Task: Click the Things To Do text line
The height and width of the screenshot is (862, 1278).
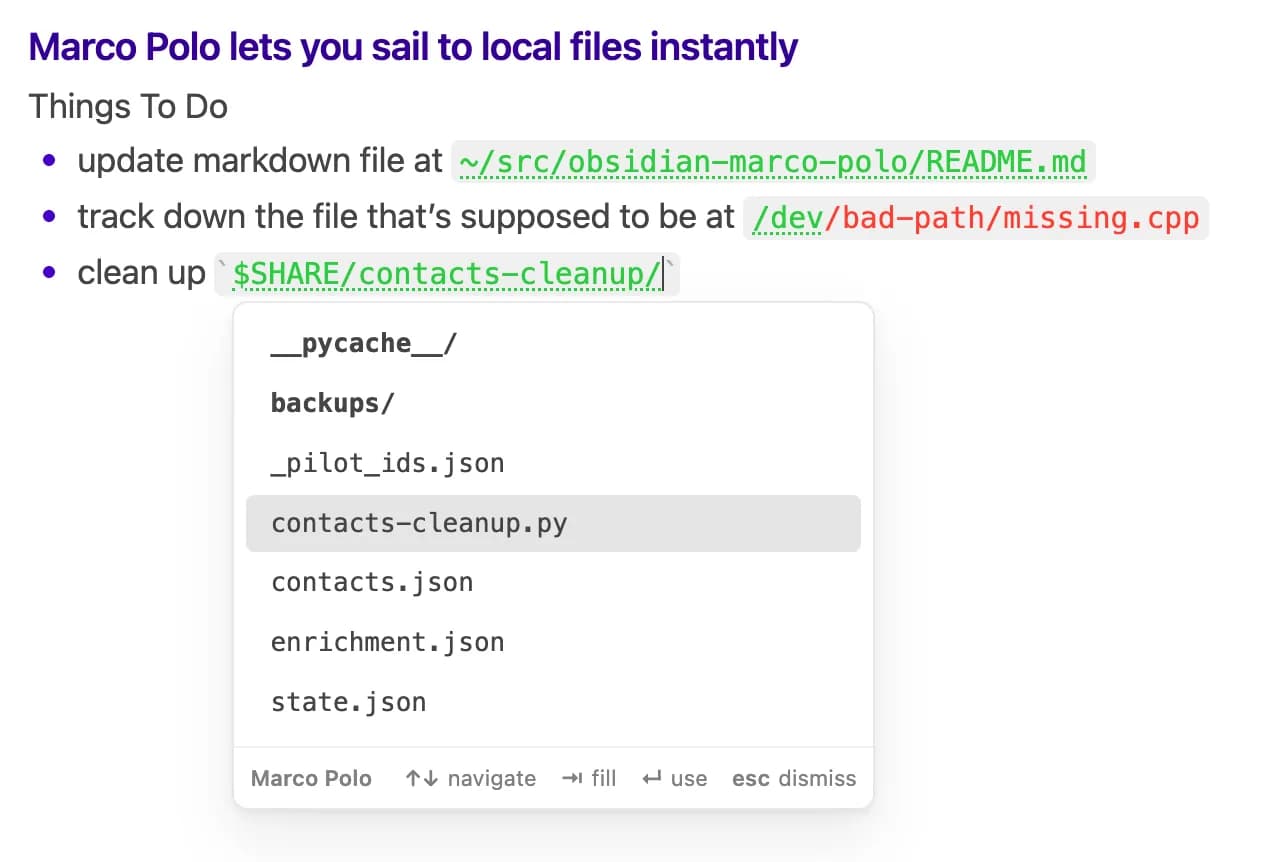Action: [x=128, y=106]
